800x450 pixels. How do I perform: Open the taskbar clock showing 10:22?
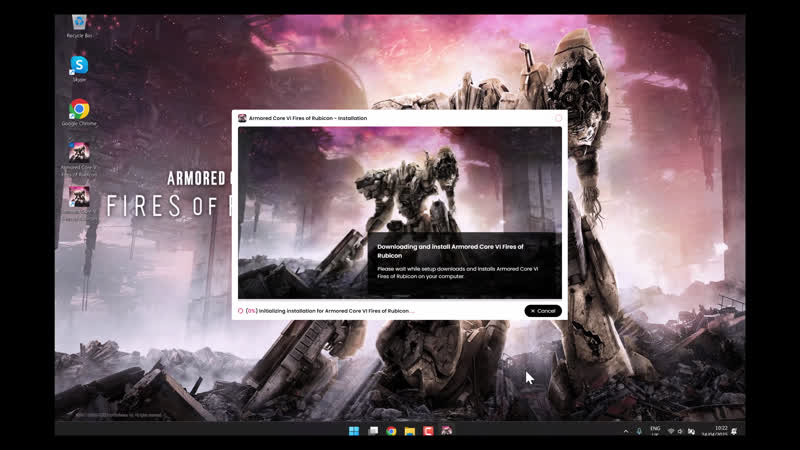[x=715, y=431]
